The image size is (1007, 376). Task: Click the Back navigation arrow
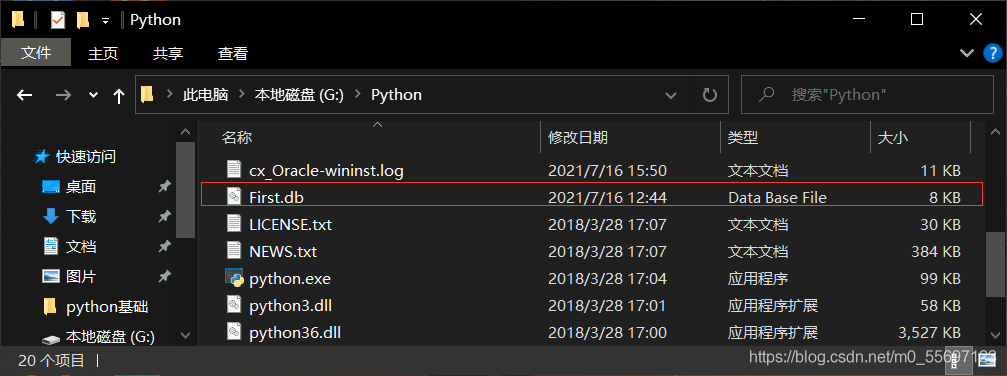point(24,95)
